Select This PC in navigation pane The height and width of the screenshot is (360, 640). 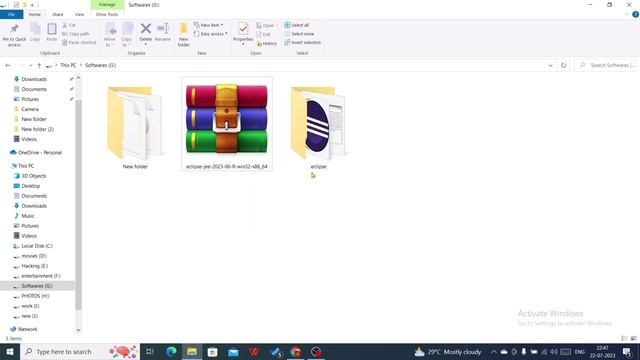(26, 166)
